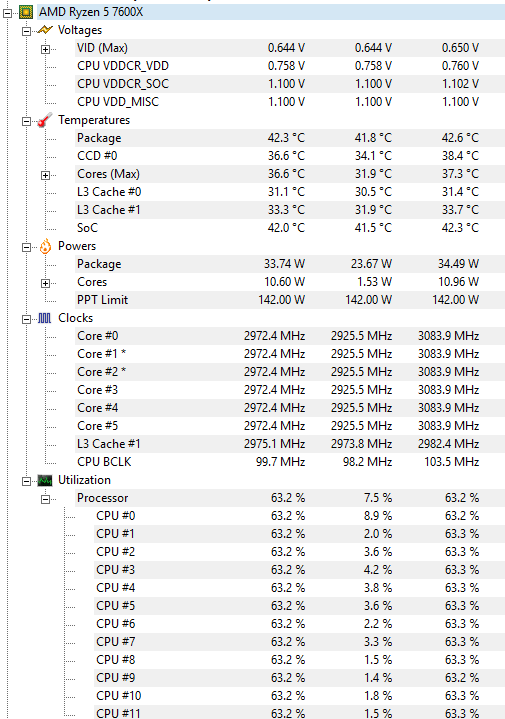Click the 7.5 % processor minimum utilization
This screenshot has height=719, width=505.
pyautogui.click(x=378, y=498)
